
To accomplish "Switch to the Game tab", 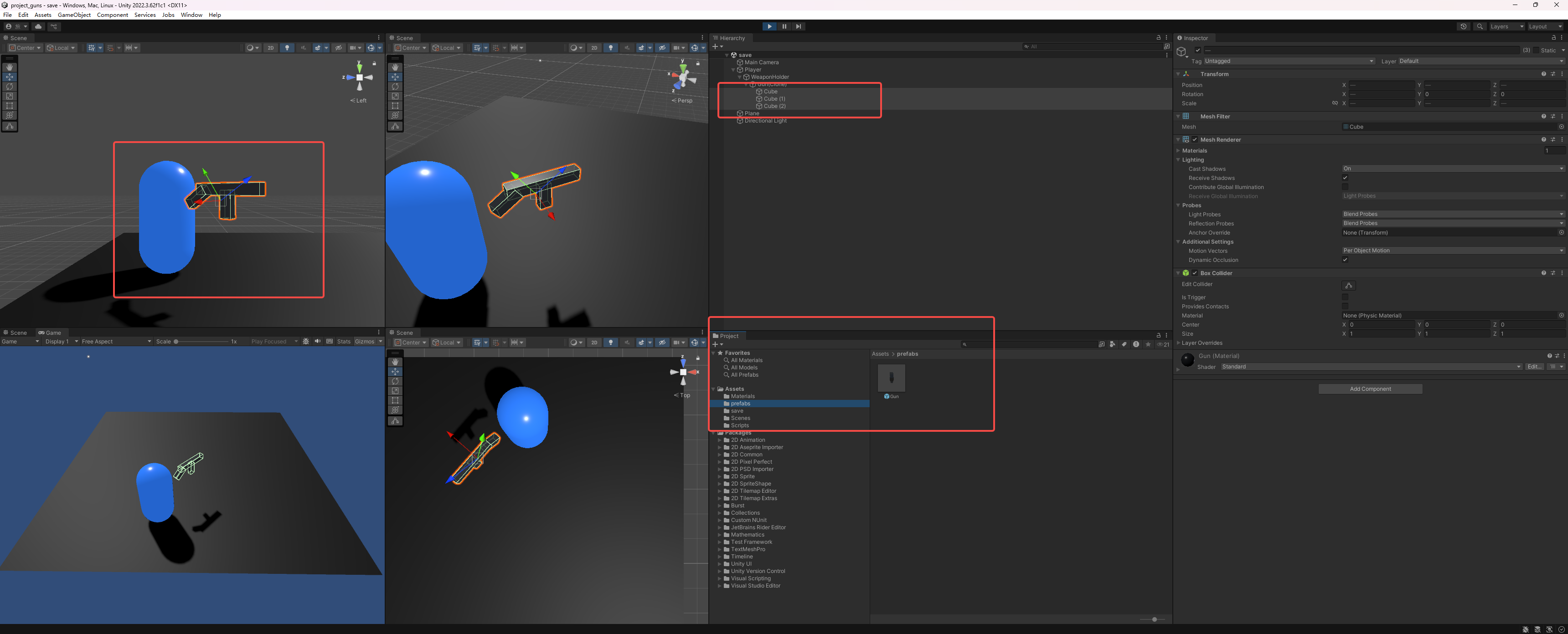I will (50, 332).
